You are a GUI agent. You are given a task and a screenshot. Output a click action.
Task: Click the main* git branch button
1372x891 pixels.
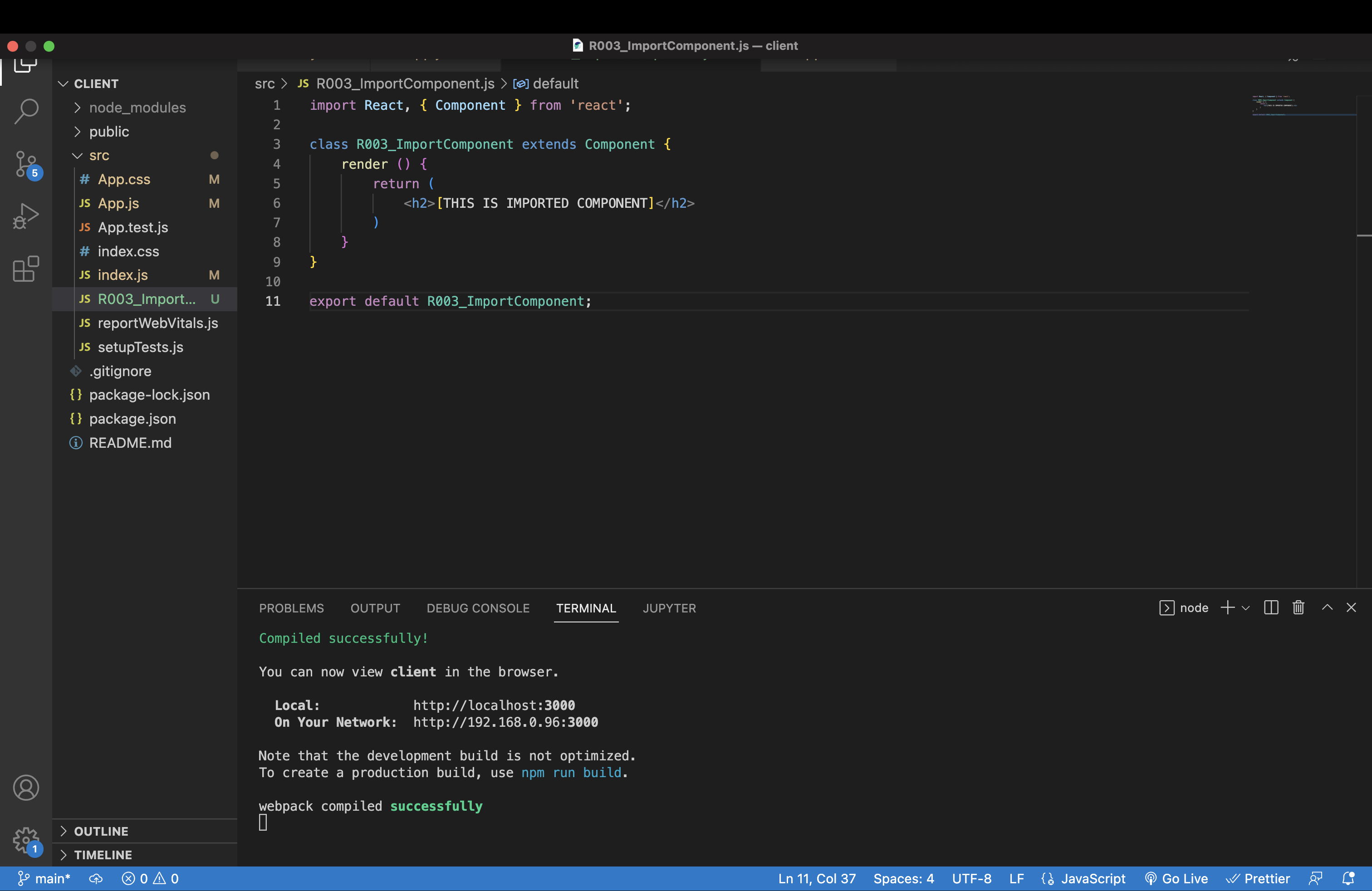click(44, 878)
